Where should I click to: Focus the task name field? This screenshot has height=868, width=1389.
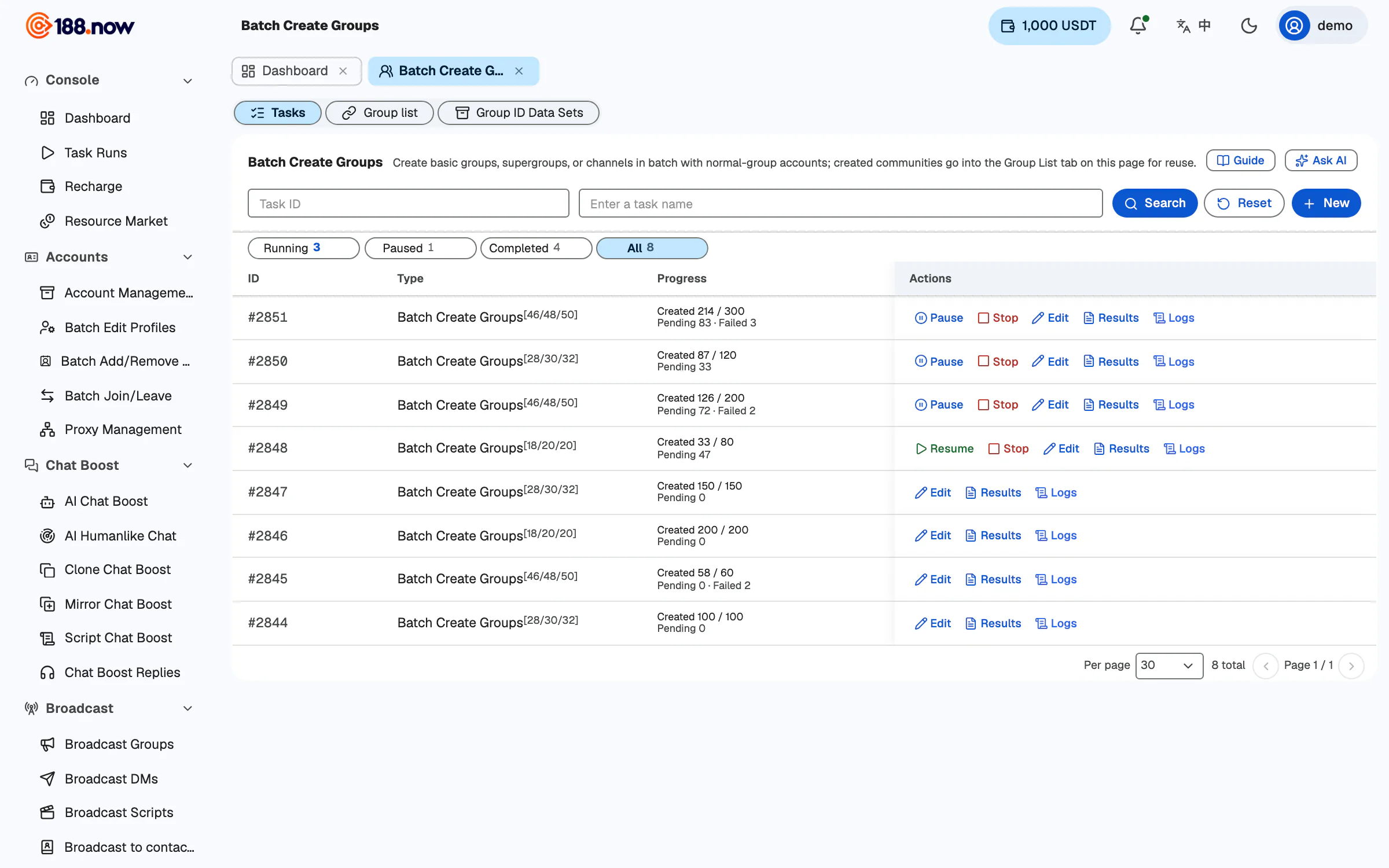(840, 203)
